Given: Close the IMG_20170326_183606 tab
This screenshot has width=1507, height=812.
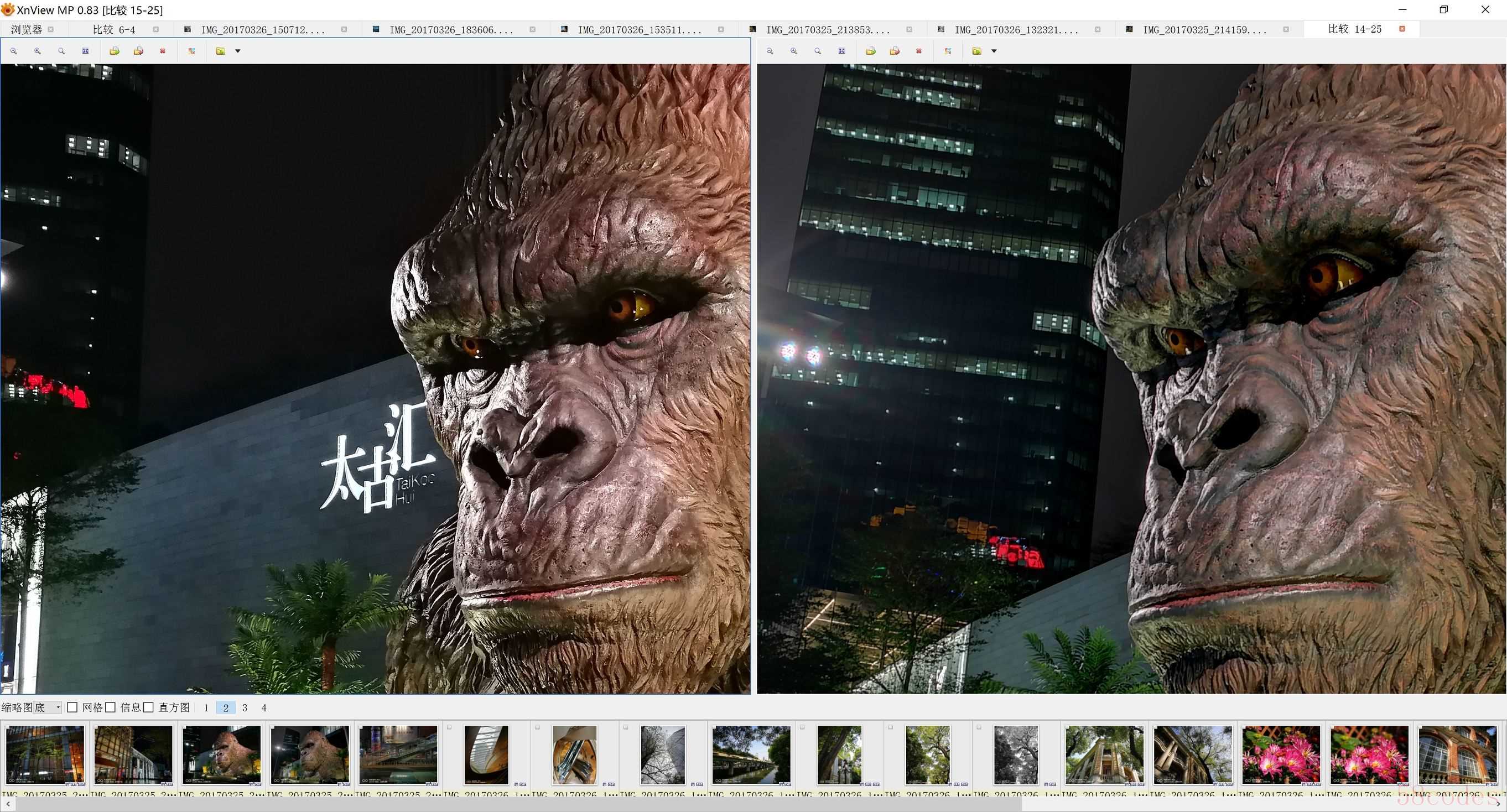Looking at the screenshot, I should point(532,29).
